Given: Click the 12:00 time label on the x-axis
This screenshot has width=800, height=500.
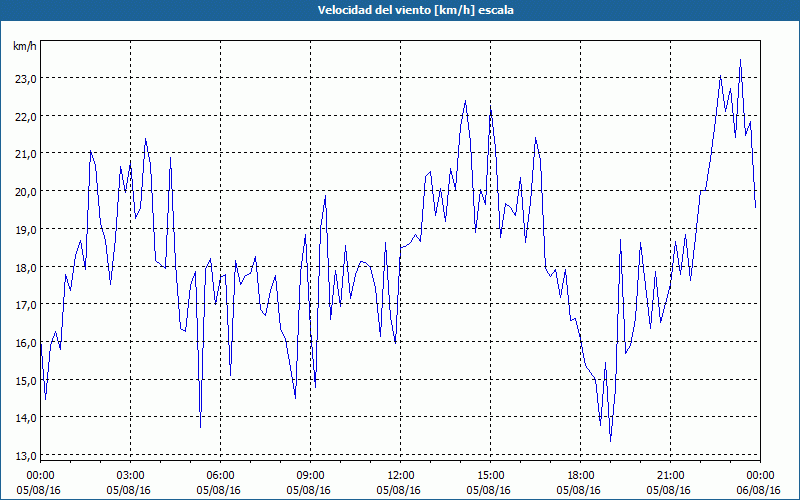Looking at the screenshot, I should click(401, 476).
